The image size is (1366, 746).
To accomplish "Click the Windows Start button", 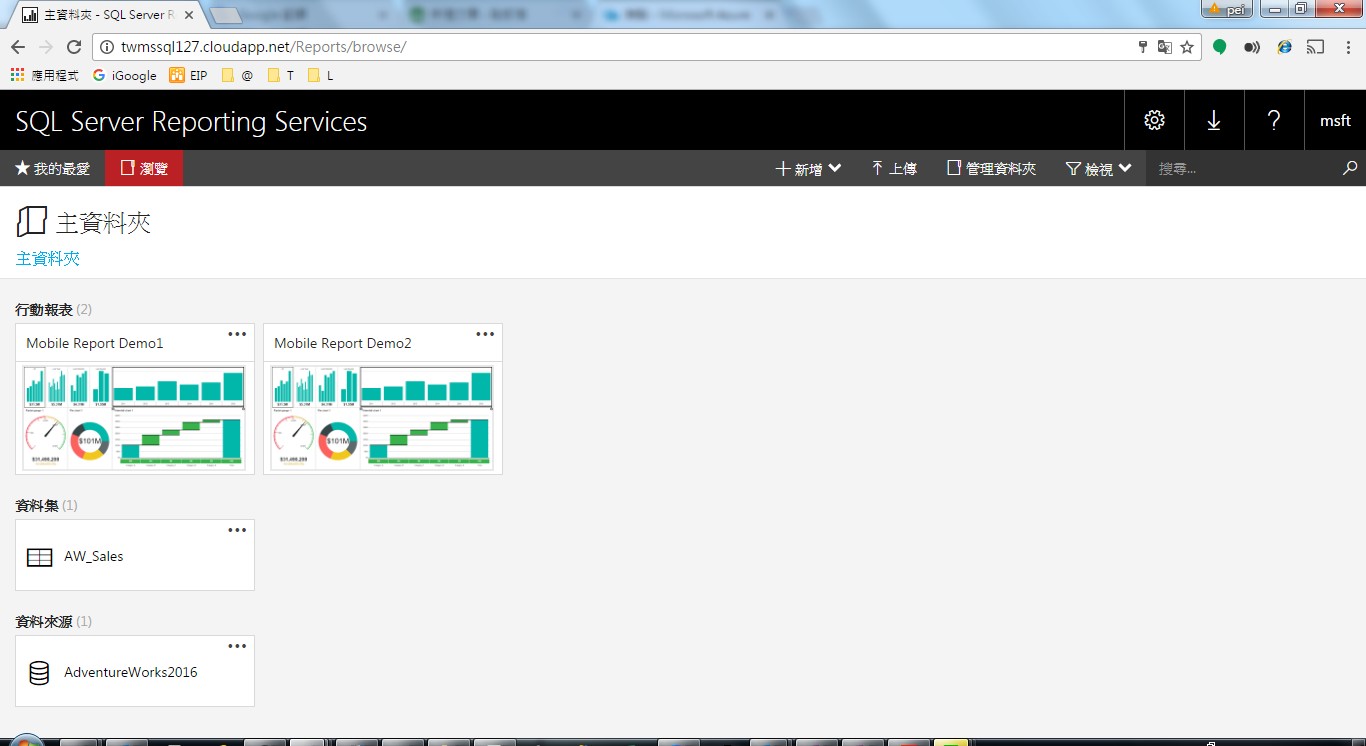I will click(x=24, y=740).
